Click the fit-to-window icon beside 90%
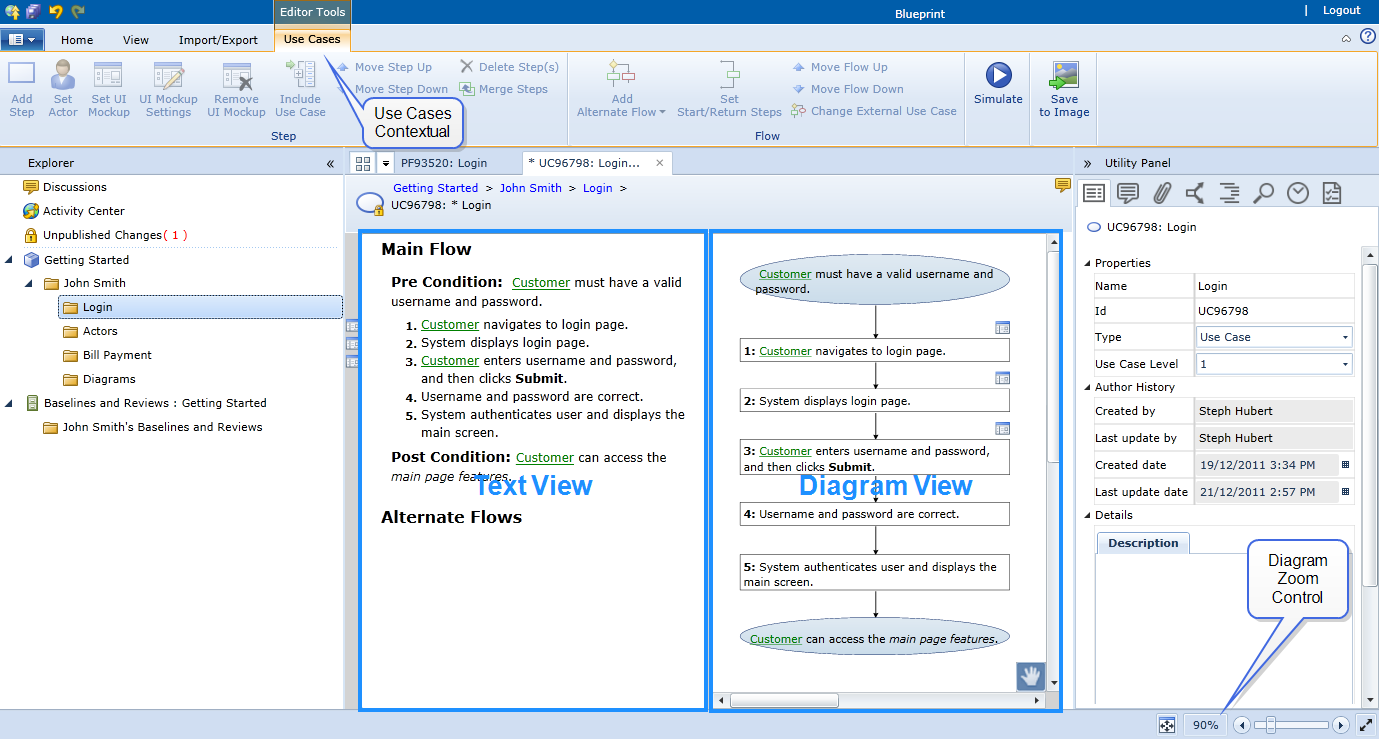Image resolution: width=1379 pixels, height=739 pixels. pyautogui.click(x=1166, y=725)
